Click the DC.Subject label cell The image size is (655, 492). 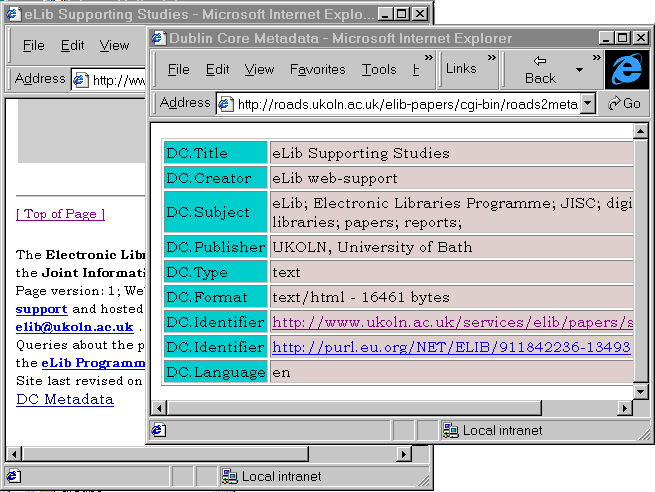216,212
